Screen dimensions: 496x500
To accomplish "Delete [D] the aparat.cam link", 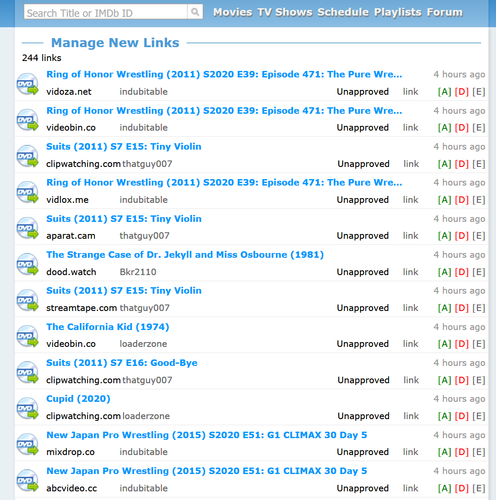I will click(x=462, y=236).
